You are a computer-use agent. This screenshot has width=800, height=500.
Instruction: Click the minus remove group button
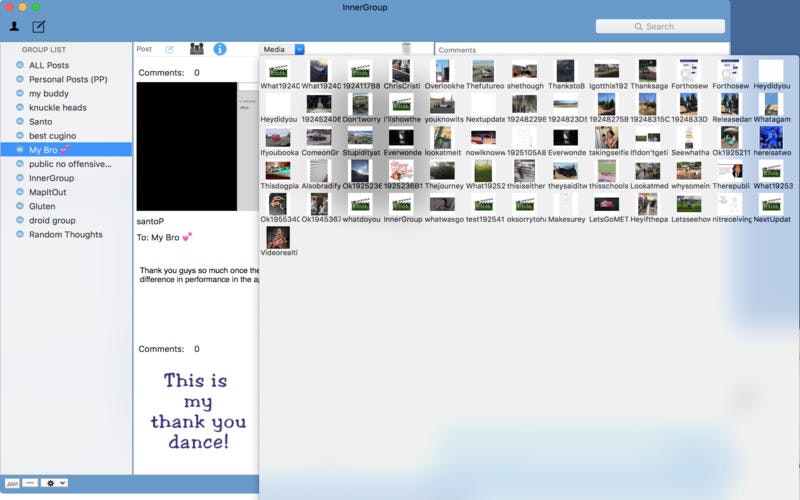point(30,483)
